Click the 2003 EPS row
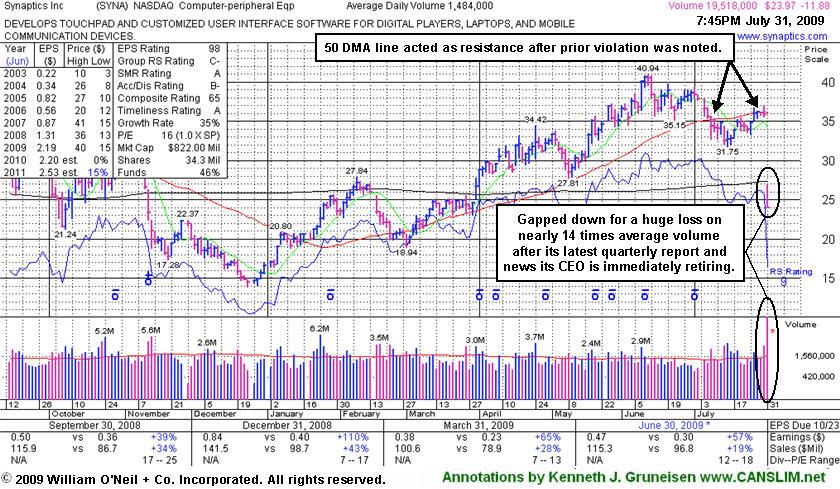This screenshot has height=489, width=840. tap(57, 73)
